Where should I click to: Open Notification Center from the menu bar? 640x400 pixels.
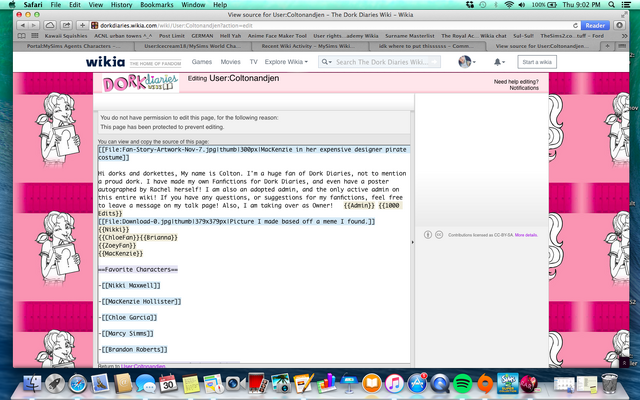point(626,5)
